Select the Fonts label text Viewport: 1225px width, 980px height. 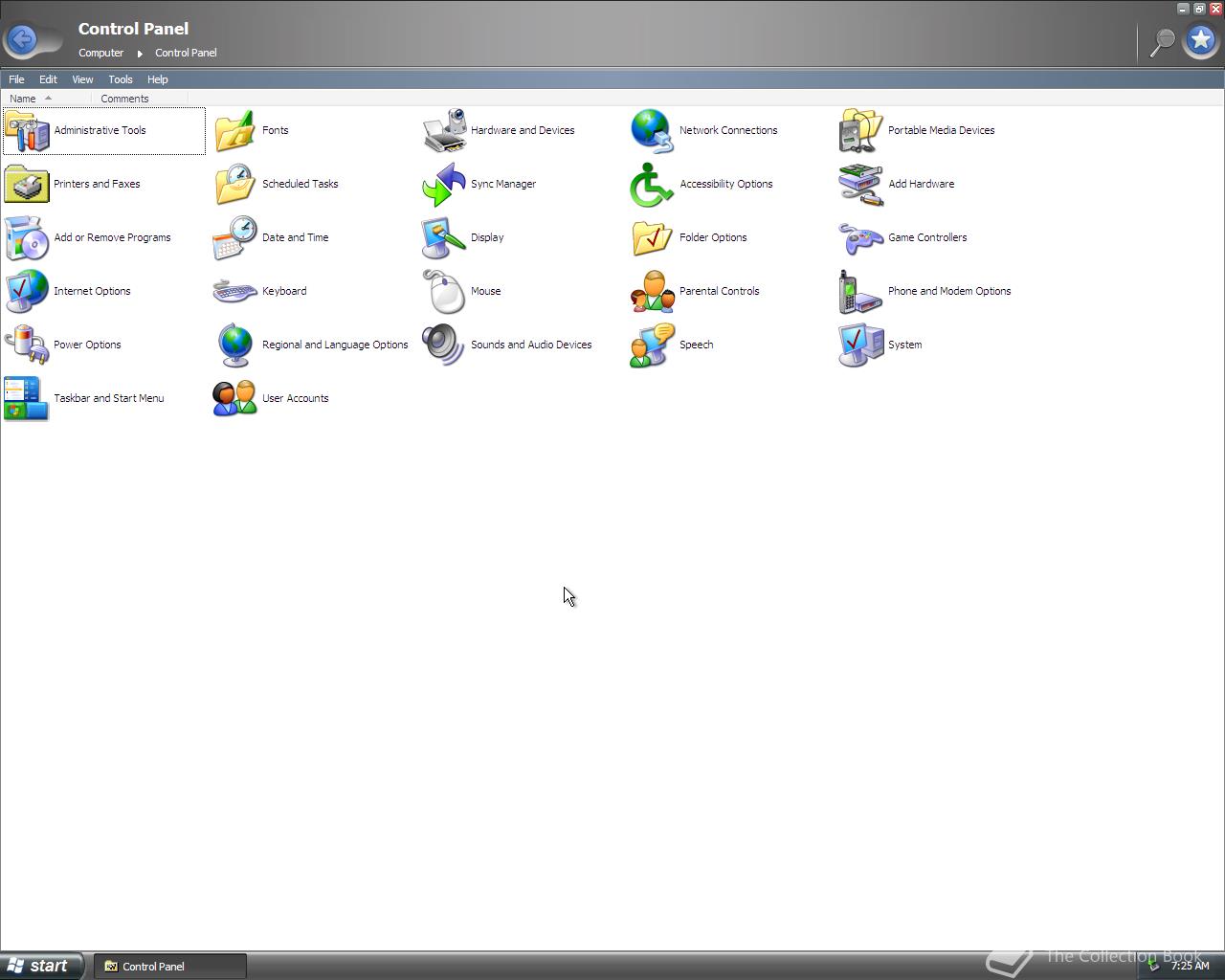[x=275, y=130]
